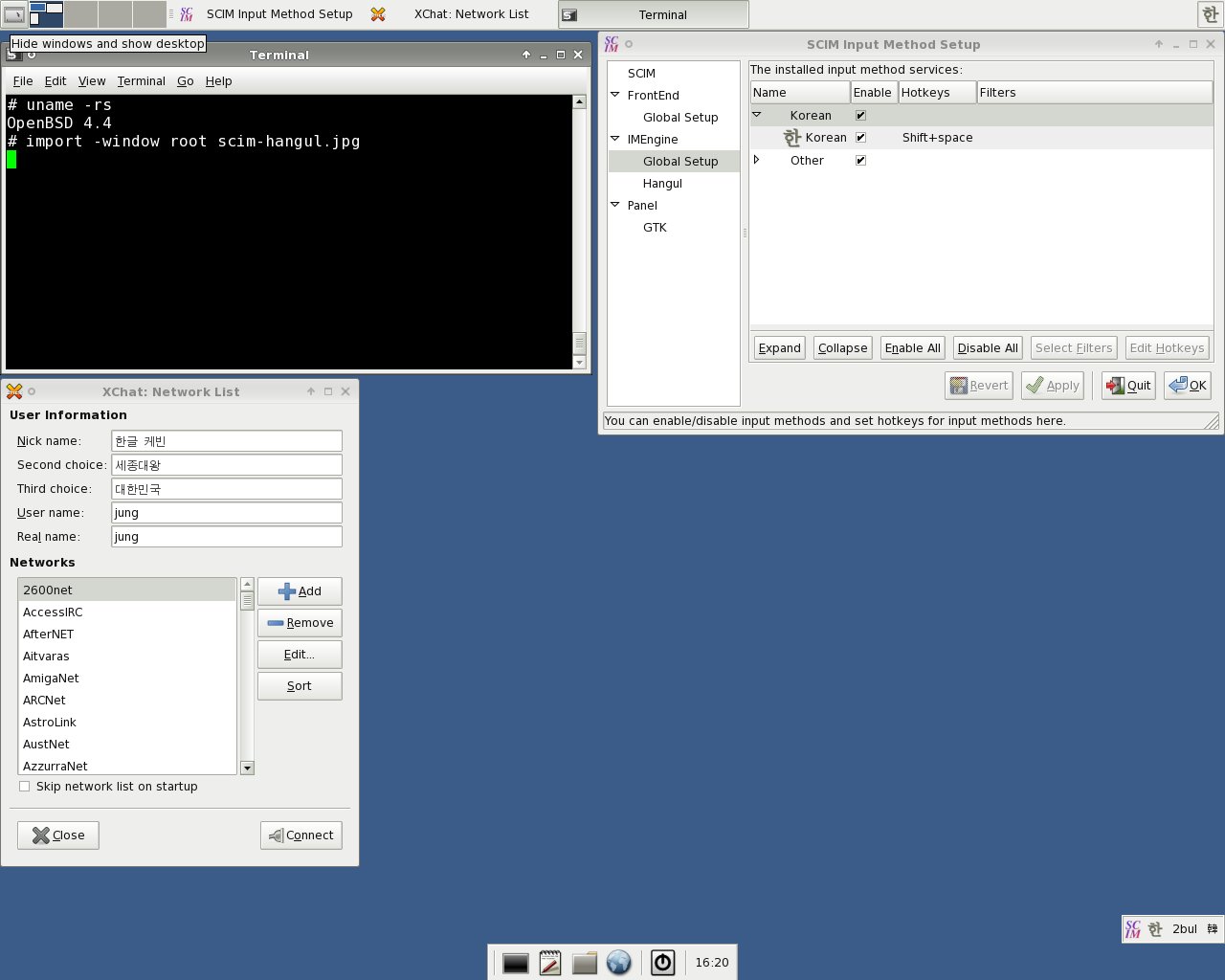The height and width of the screenshot is (980, 1225).
Task: Click the Enable All button
Action: coord(913,348)
